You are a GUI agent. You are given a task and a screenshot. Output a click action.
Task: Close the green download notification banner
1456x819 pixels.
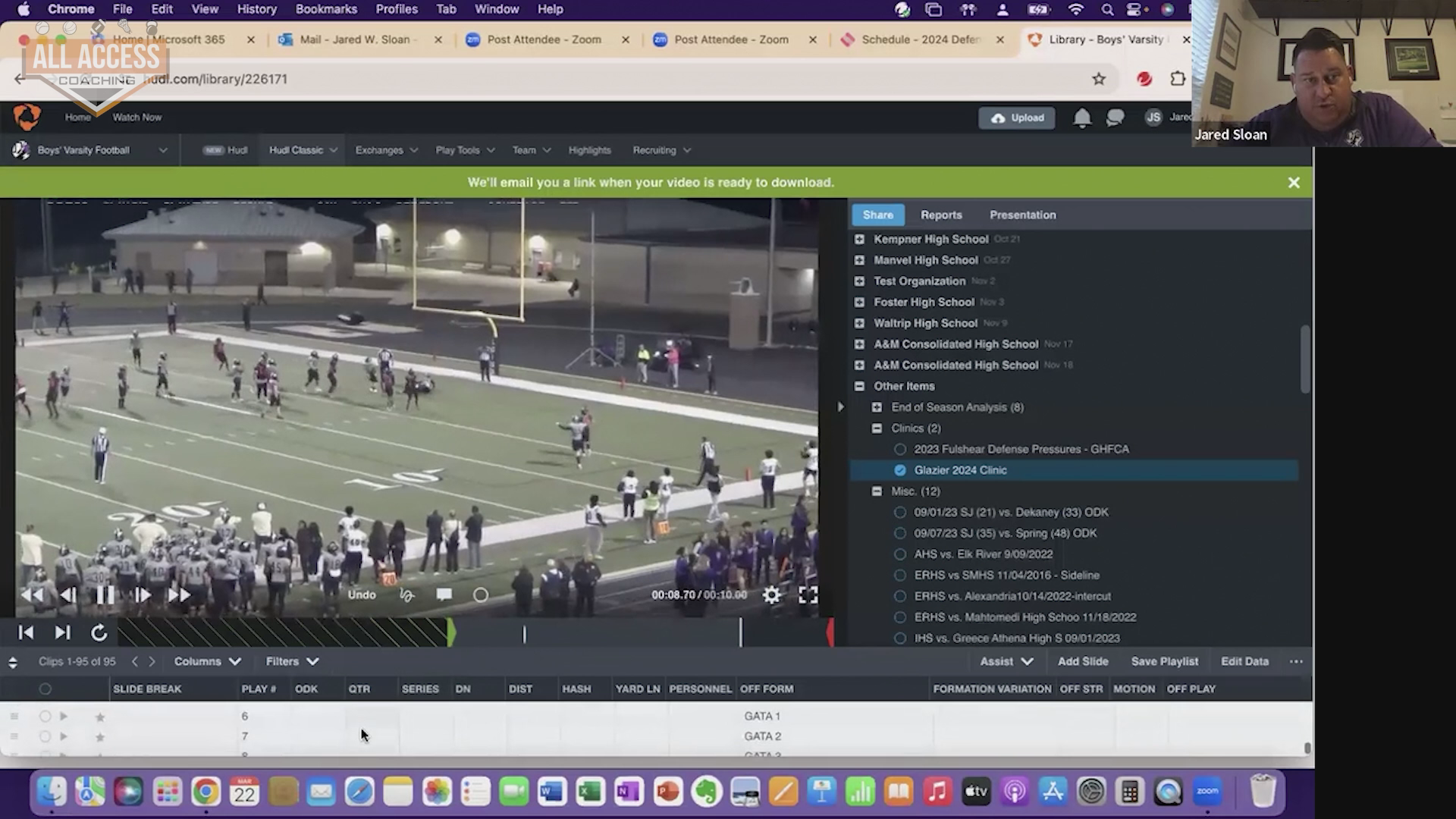pyautogui.click(x=1294, y=183)
